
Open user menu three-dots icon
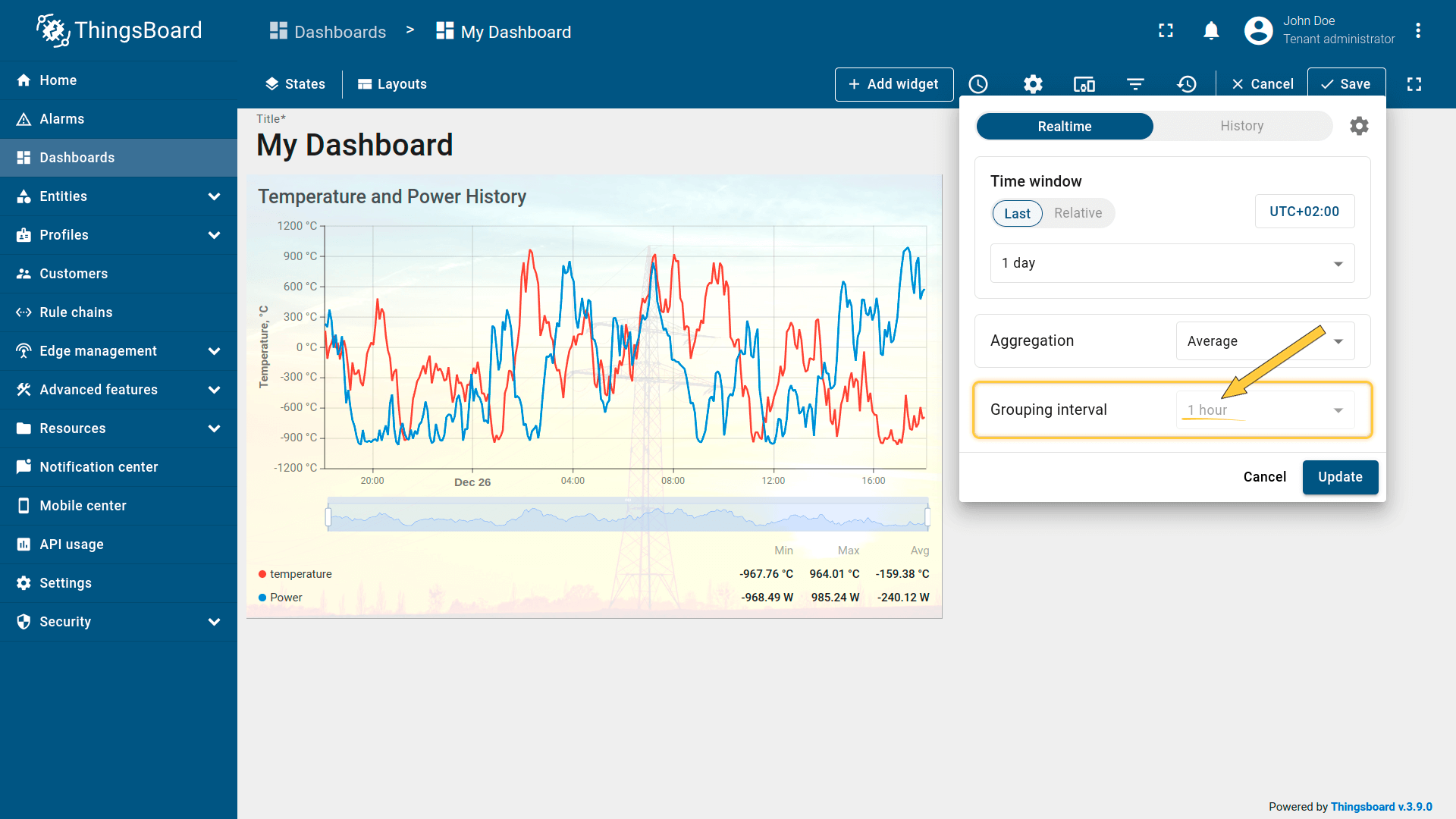pyautogui.click(x=1417, y=31)
